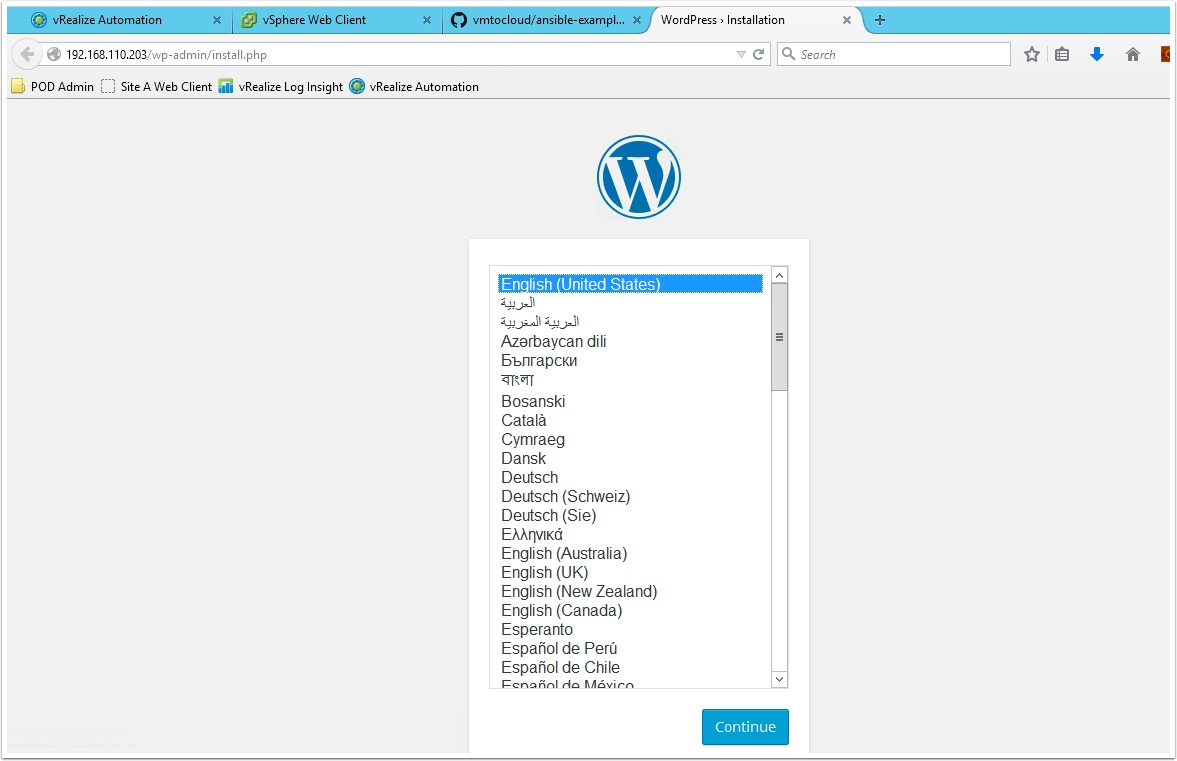Screen dimensions: 1177x761
Task: Select Deutsch (Schweiz) language
Action: click(631, 497)
